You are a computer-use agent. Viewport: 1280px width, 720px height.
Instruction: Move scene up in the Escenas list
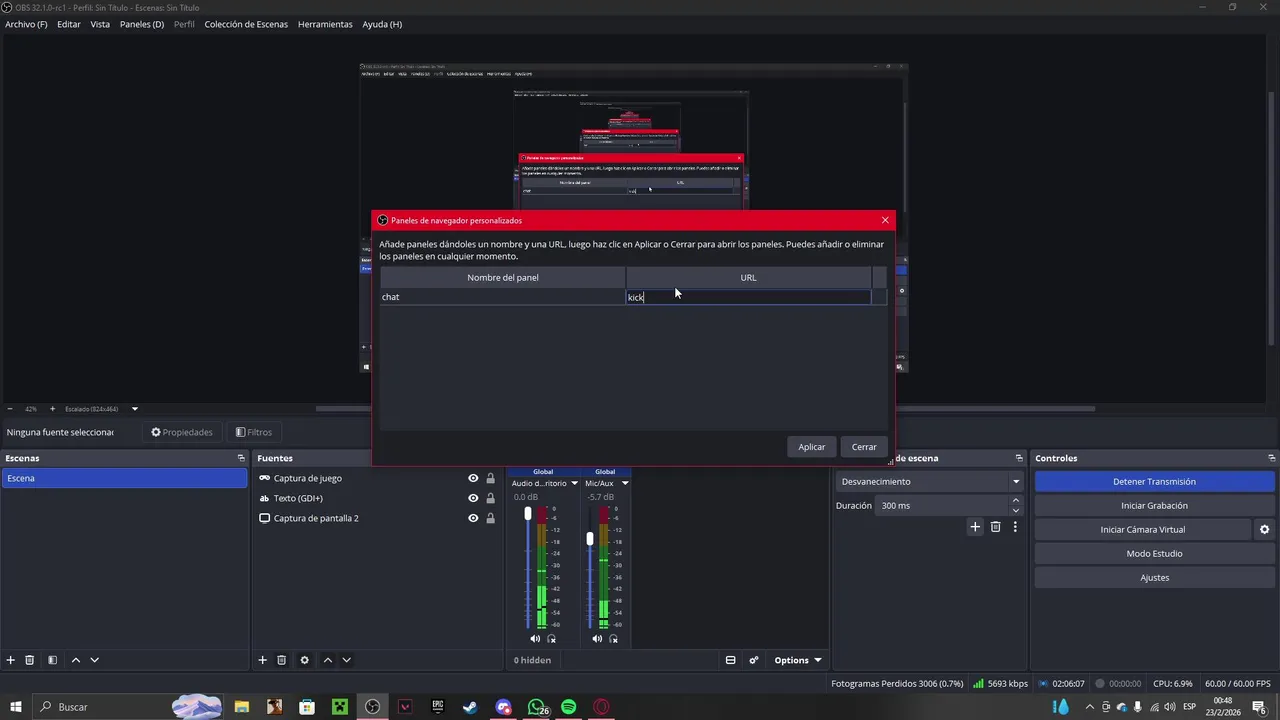click(x=76, y=660)
